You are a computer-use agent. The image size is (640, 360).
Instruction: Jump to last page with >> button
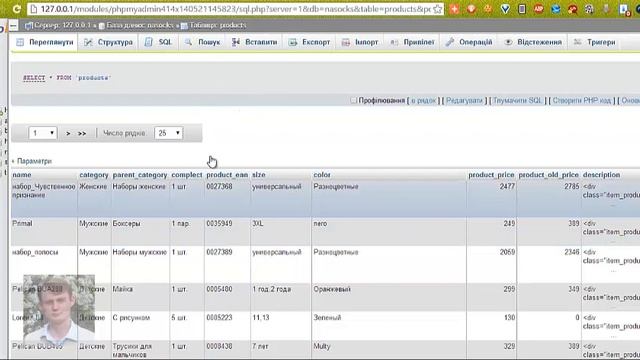82,133
